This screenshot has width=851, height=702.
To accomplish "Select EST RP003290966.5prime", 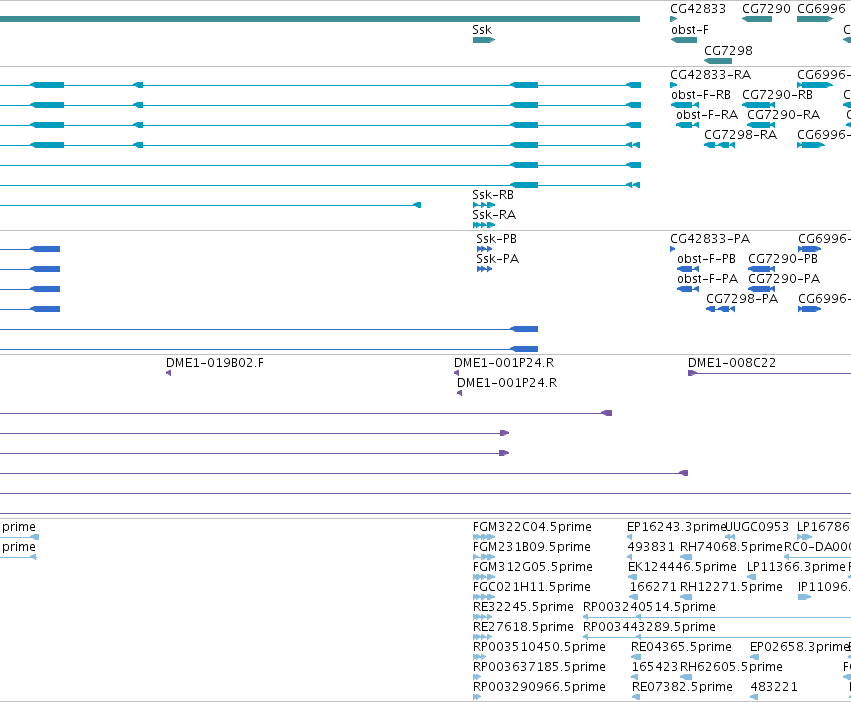I will pos(539,687).
